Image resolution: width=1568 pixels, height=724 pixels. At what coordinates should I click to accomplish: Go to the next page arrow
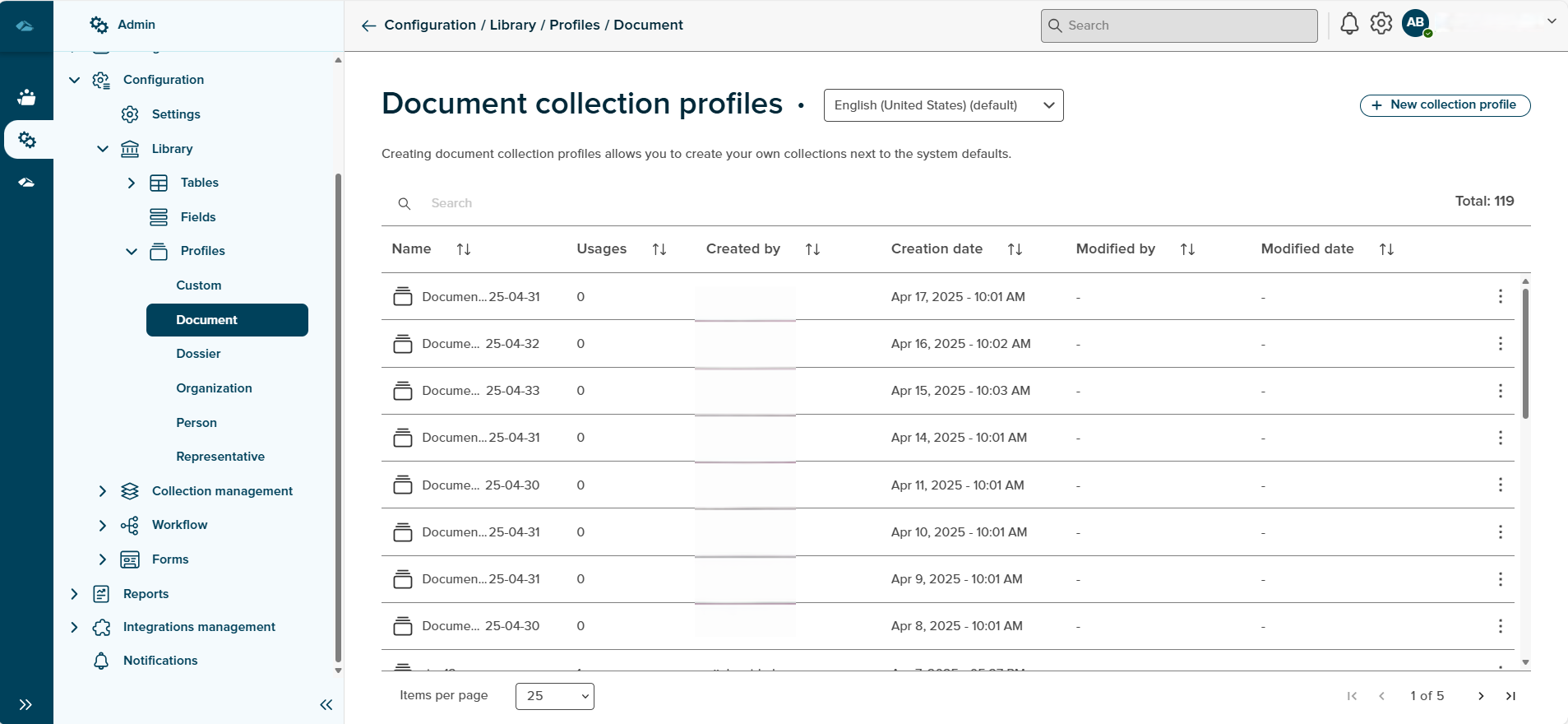pos(1481,696)
